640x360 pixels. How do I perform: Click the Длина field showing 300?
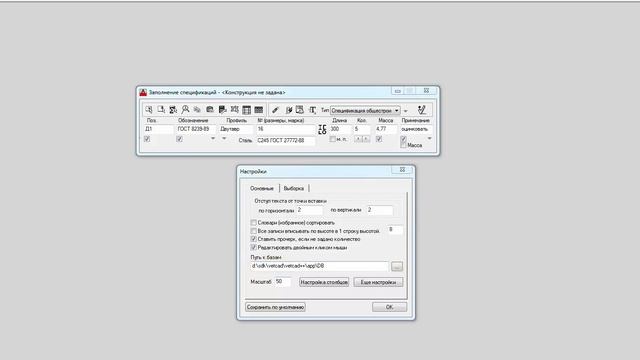(x=340, y=129)
